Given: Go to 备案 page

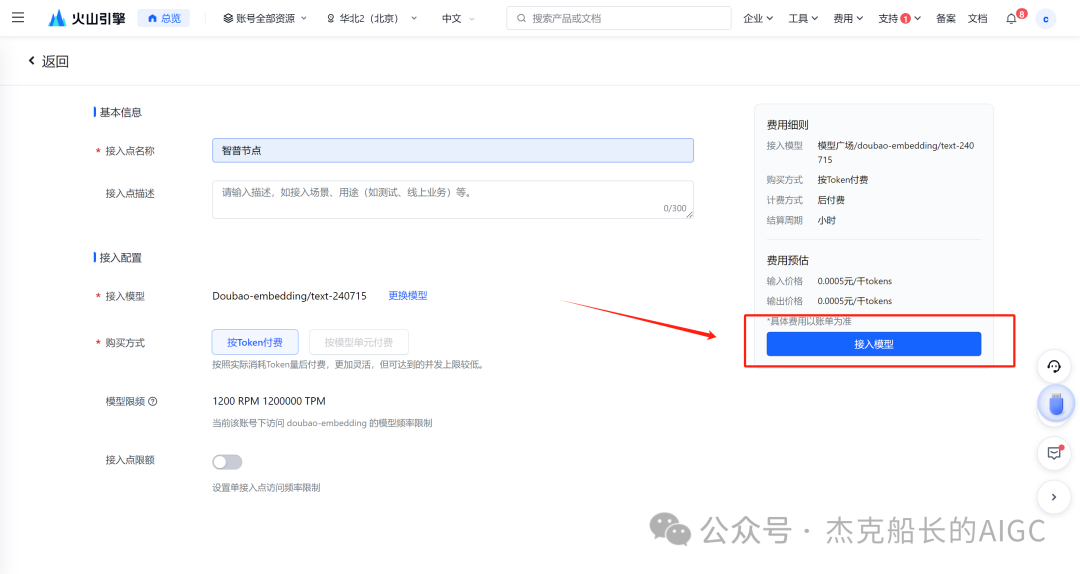Looking at the screenshot, I should pos(946,19).
